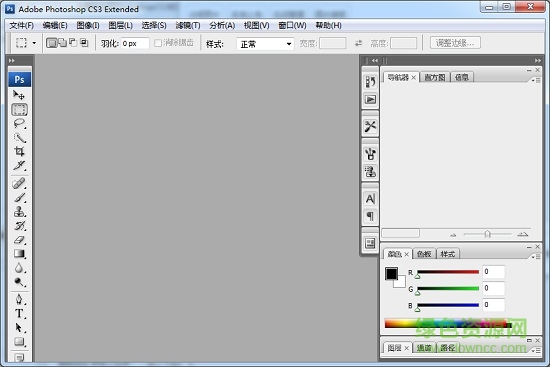
Task: Toggle the anti-alias checkbox in options bar
Action: [158, 43]
